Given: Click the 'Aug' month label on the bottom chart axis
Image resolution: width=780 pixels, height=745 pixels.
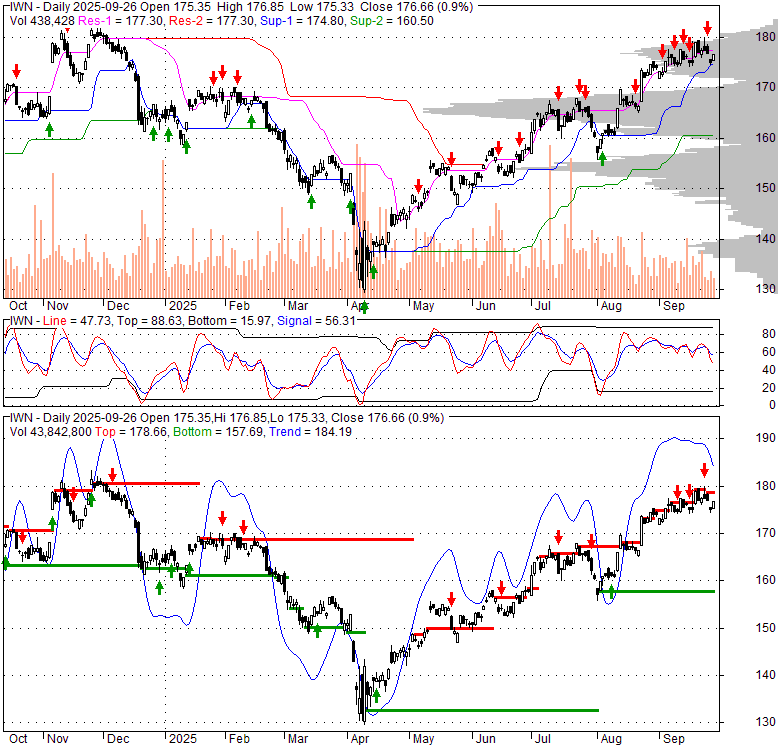Looking at the screenshot, I should click(x=611, y=739).
